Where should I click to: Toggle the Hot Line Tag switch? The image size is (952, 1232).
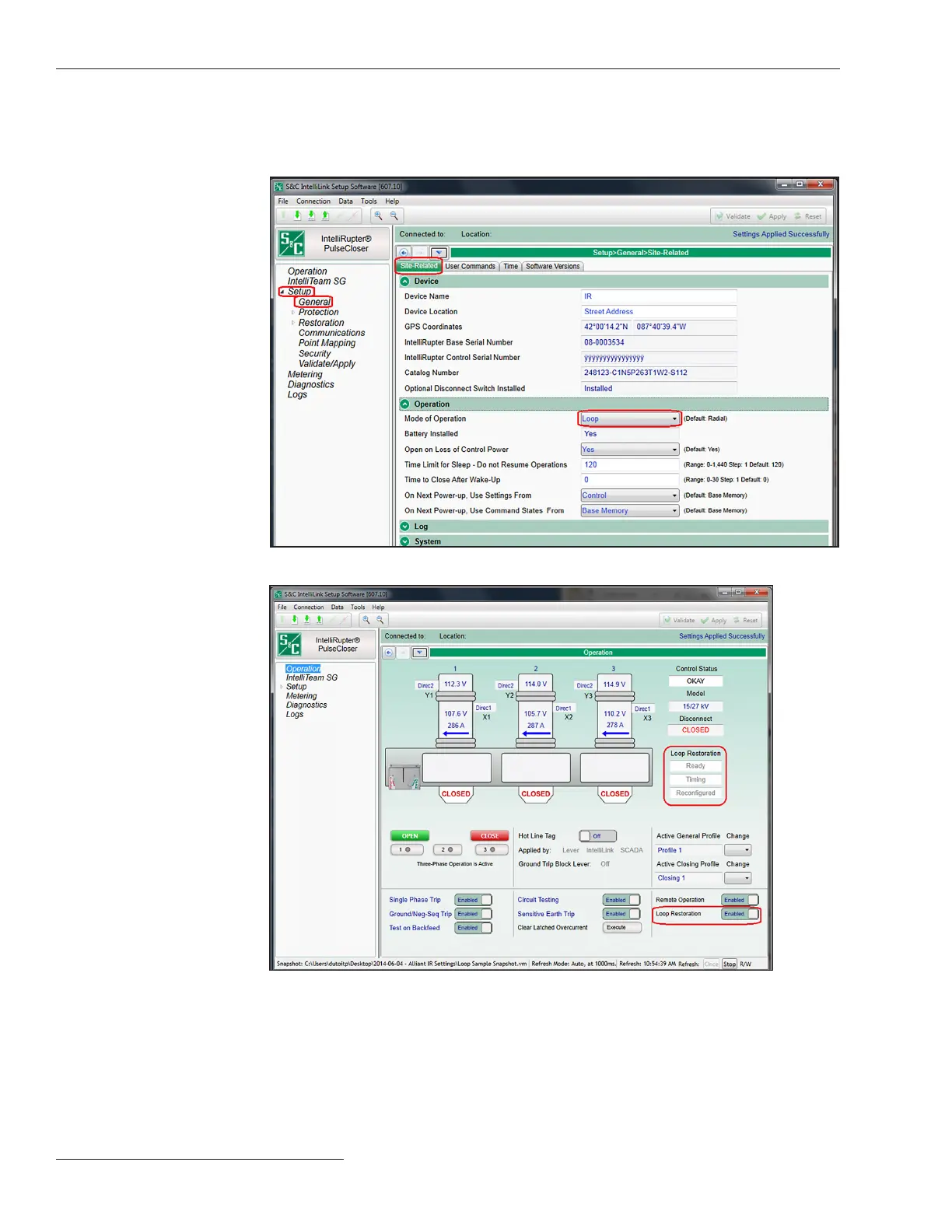point(597,836)
